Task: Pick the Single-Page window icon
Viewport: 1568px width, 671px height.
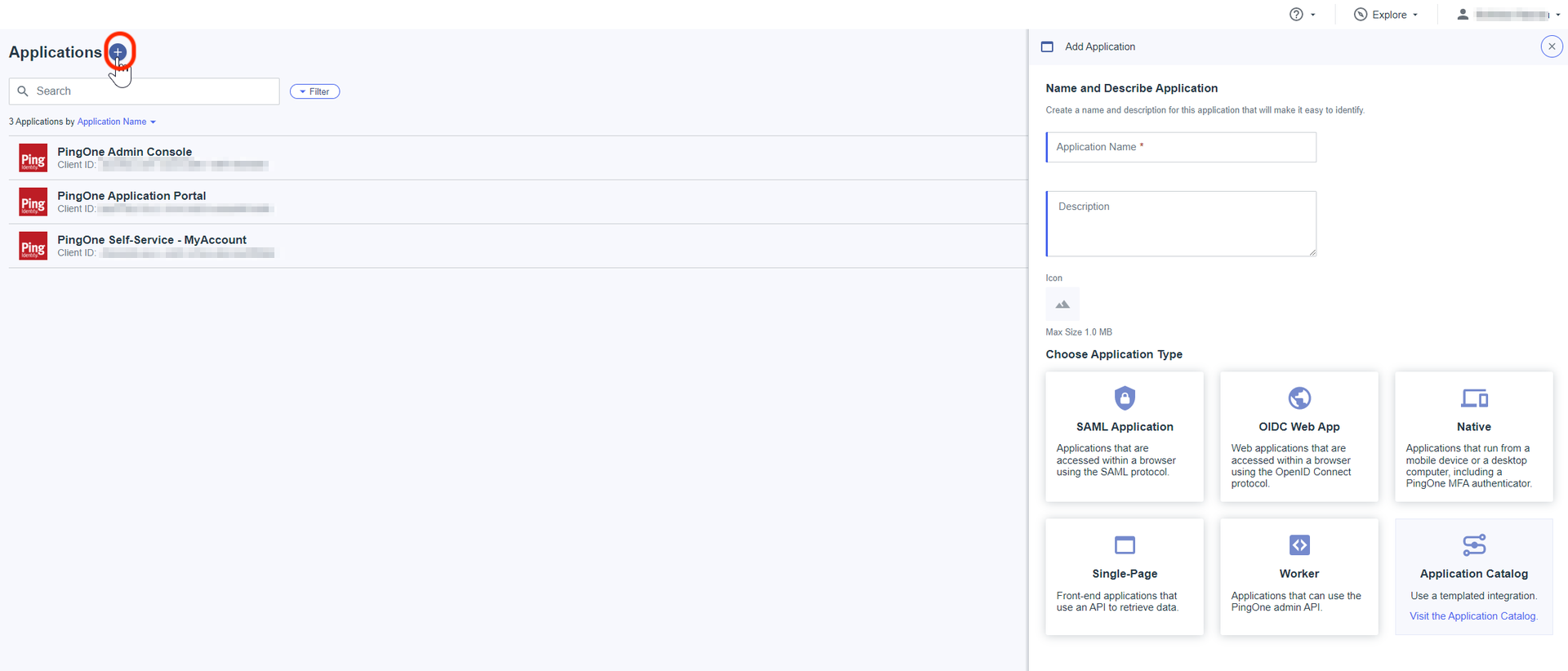Action: point(1125,545)
